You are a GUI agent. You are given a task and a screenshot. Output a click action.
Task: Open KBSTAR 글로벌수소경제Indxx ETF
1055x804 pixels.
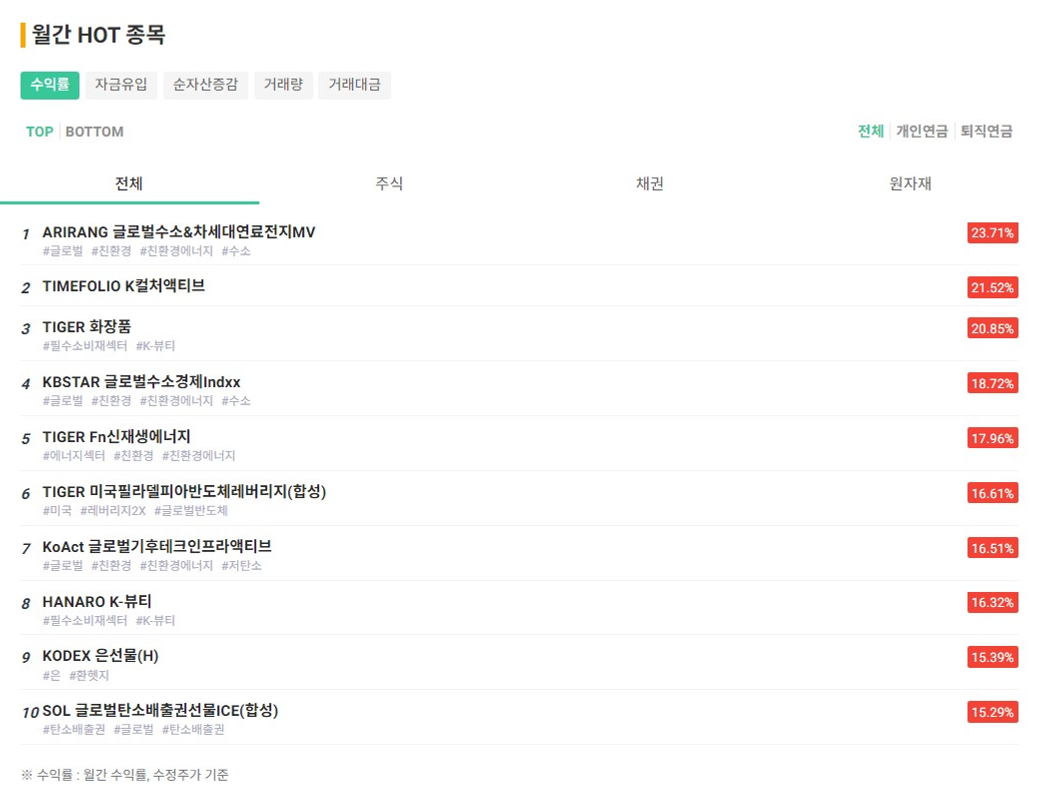(x=141, y=382)
